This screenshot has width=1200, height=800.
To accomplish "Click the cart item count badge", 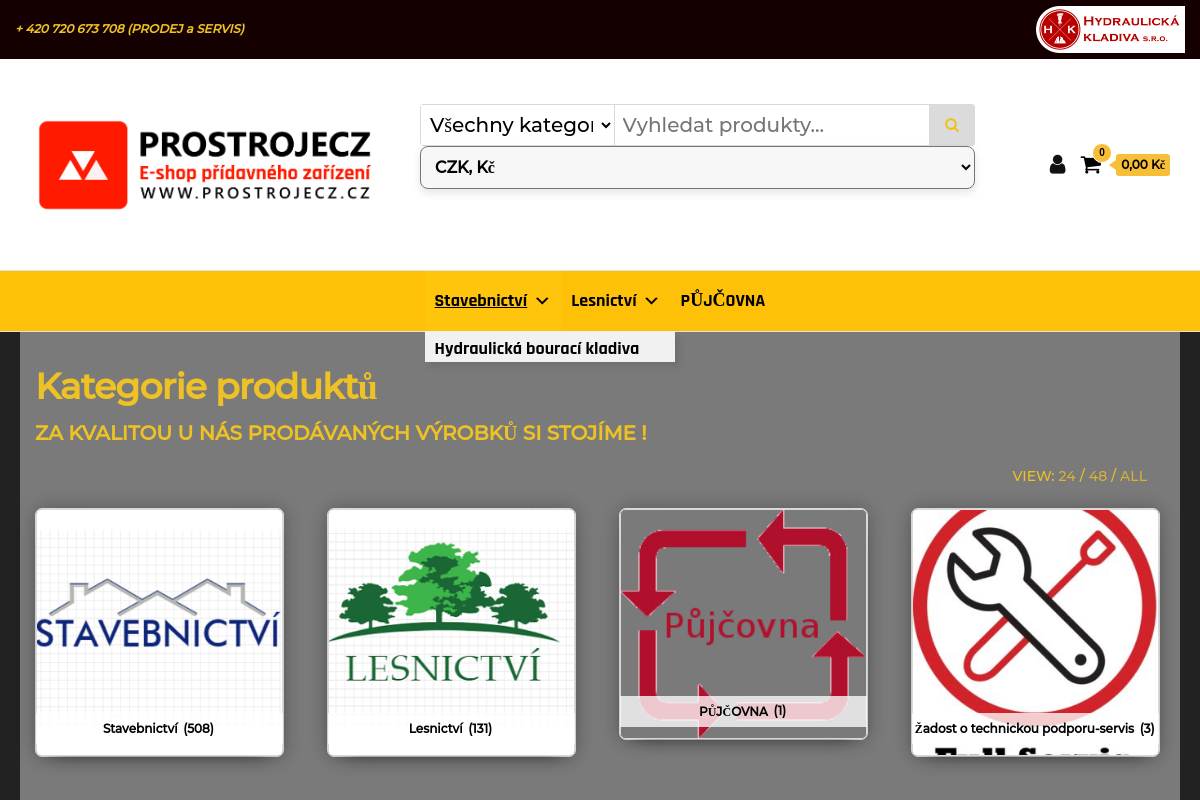I will (1102, 153).
